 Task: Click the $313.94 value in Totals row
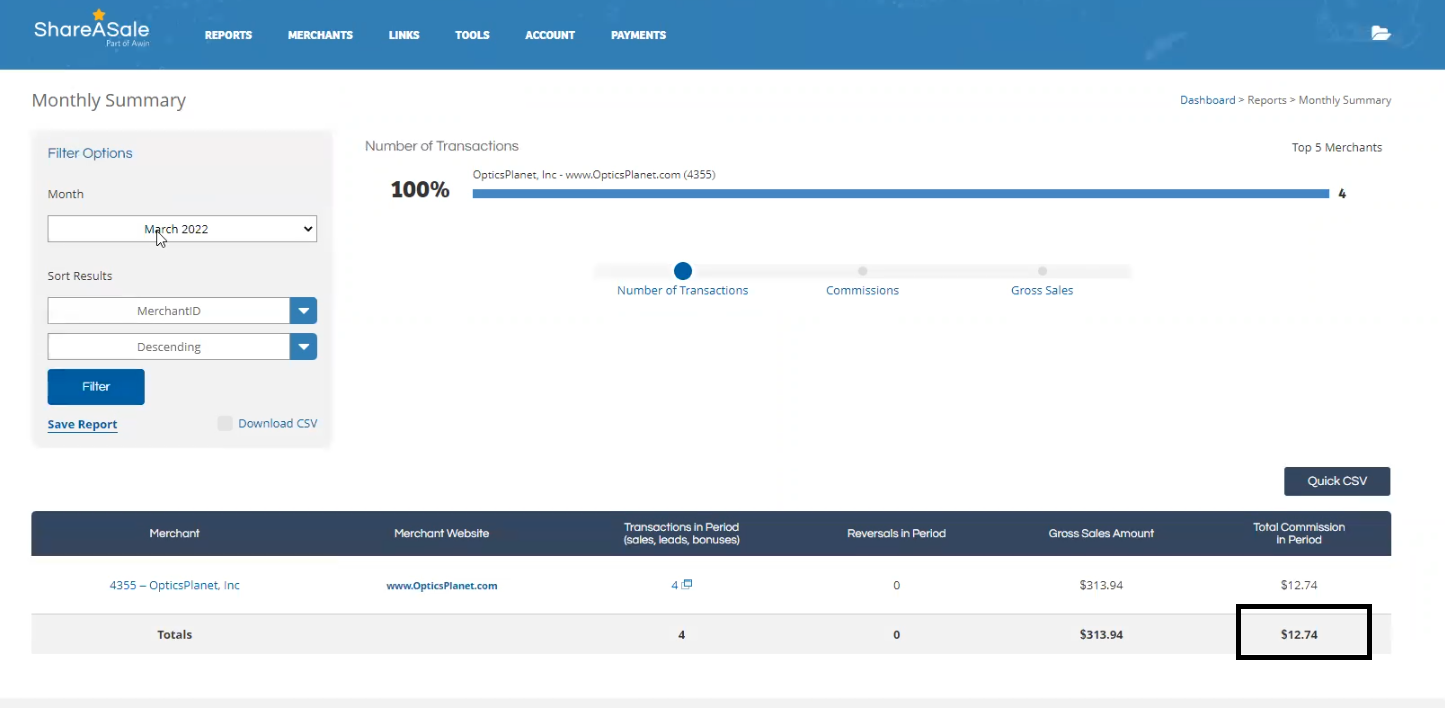tap(1101, 634)
